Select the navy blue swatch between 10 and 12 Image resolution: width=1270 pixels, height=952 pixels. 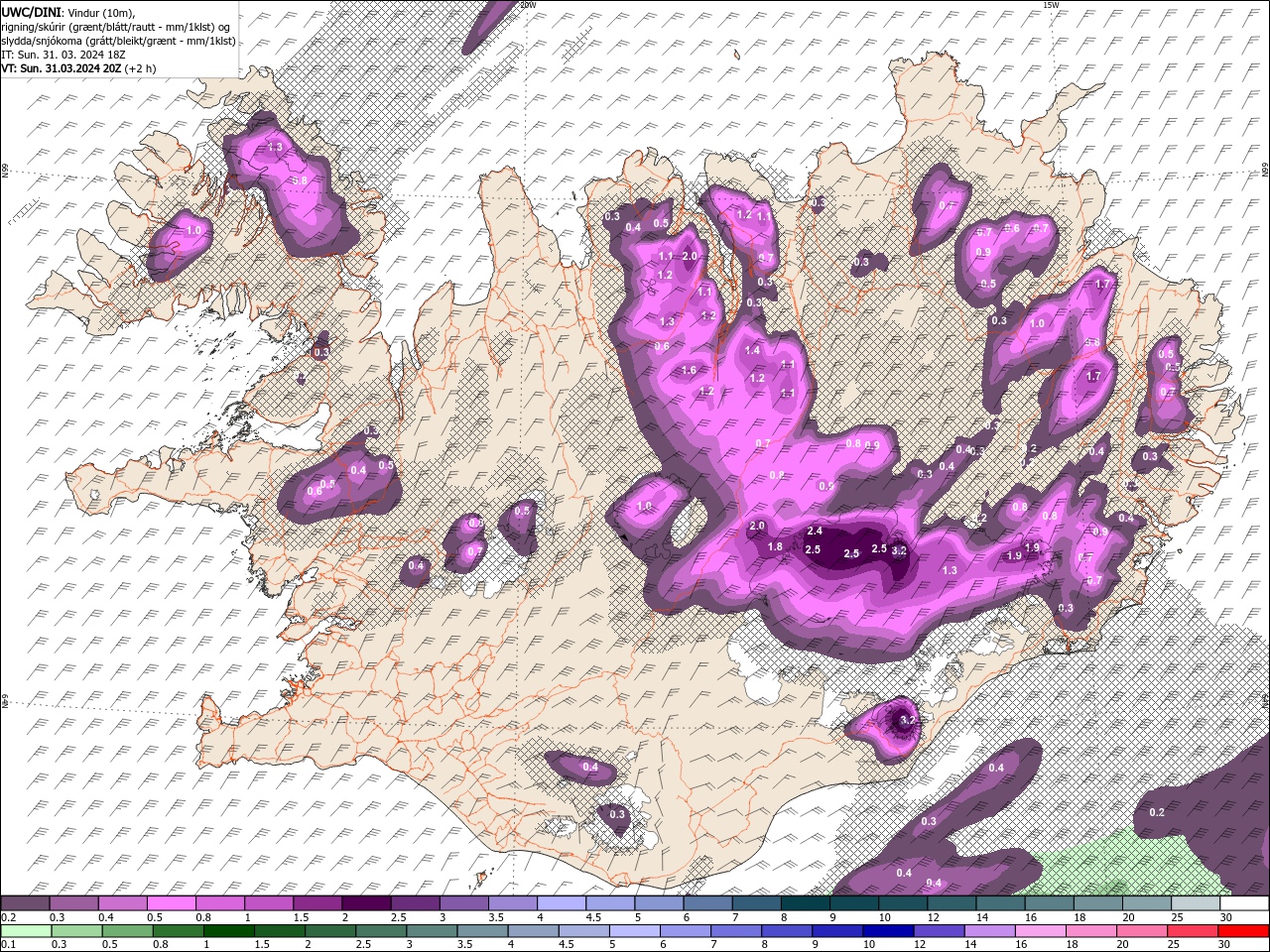click(886, 930)
